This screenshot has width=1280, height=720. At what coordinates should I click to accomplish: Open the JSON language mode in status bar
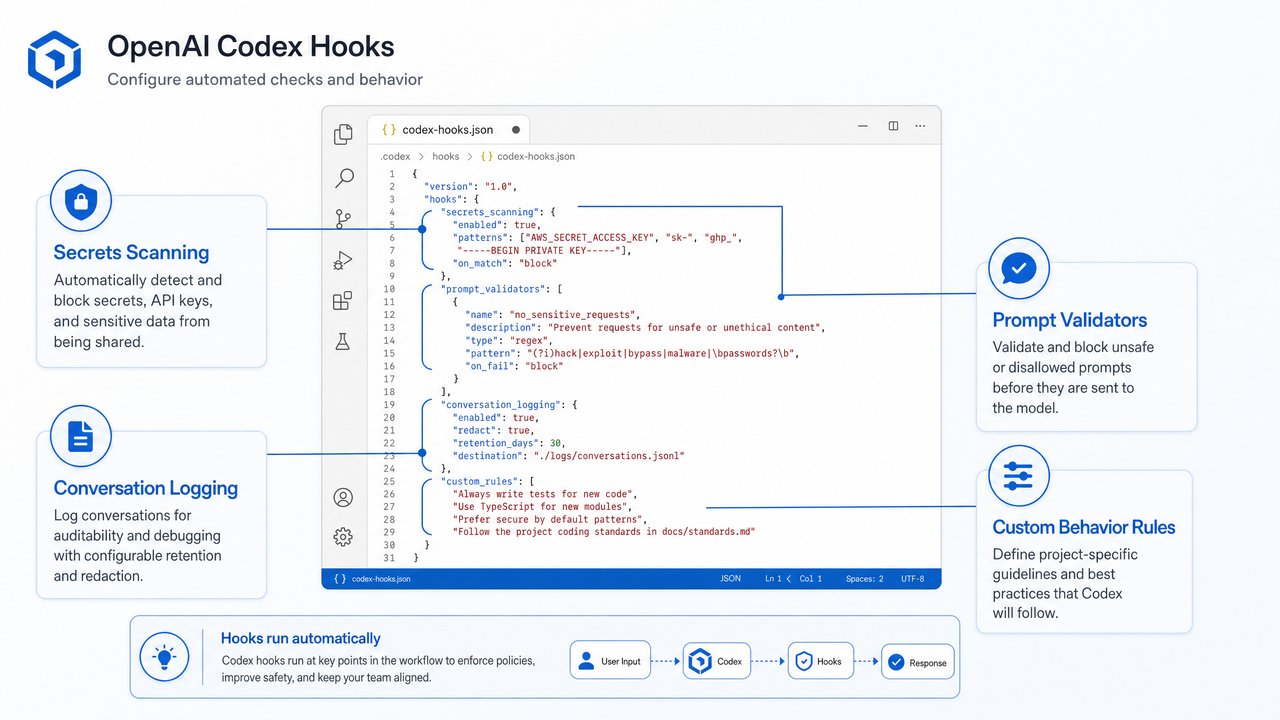tap(731, 579)
